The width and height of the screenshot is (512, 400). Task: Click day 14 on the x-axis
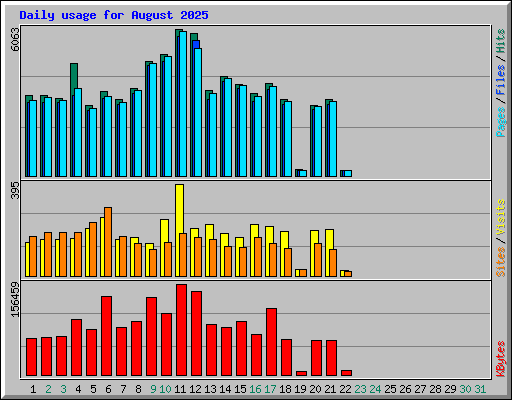(225, 389)
